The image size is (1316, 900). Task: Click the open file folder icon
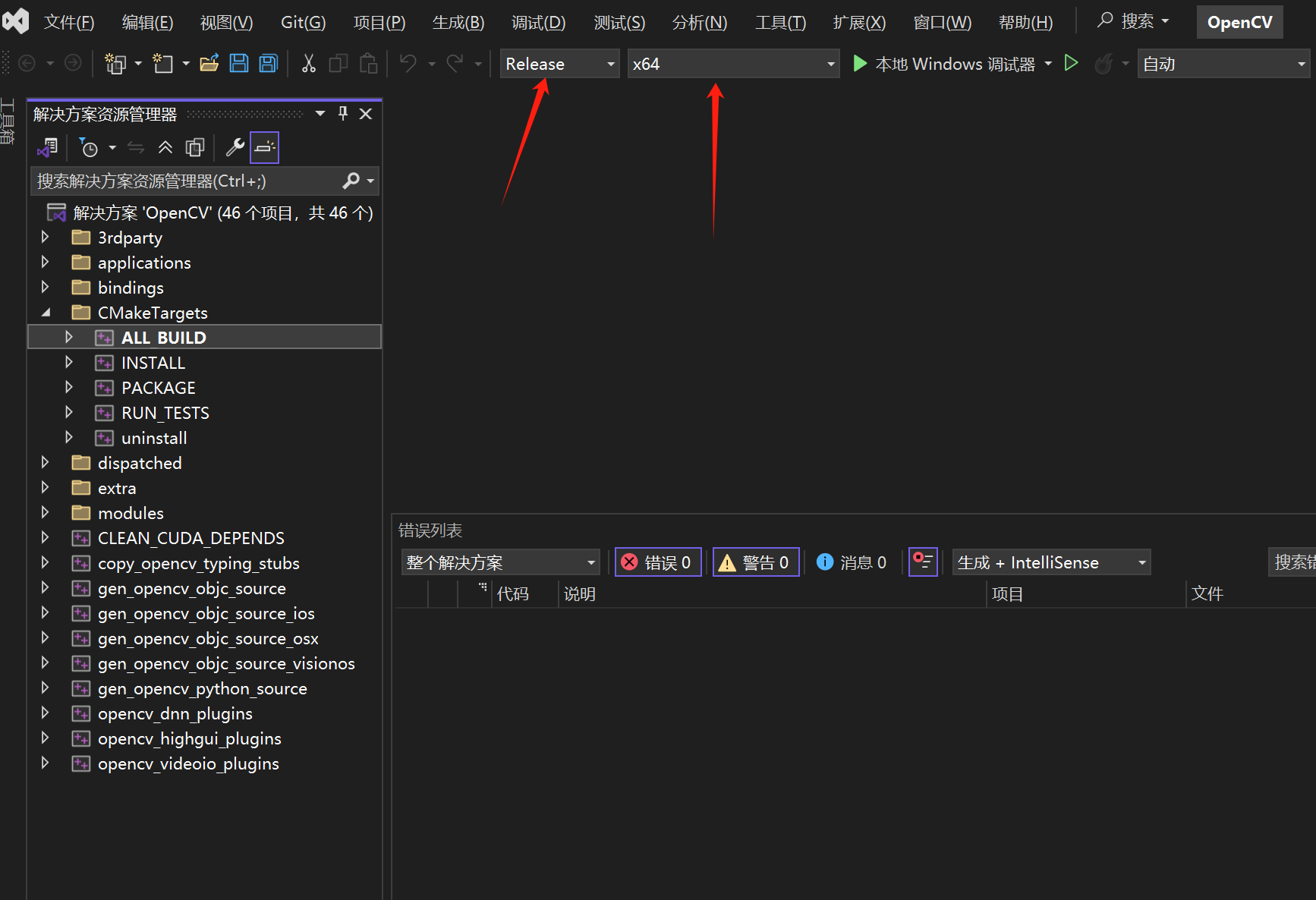coord(209,64)
